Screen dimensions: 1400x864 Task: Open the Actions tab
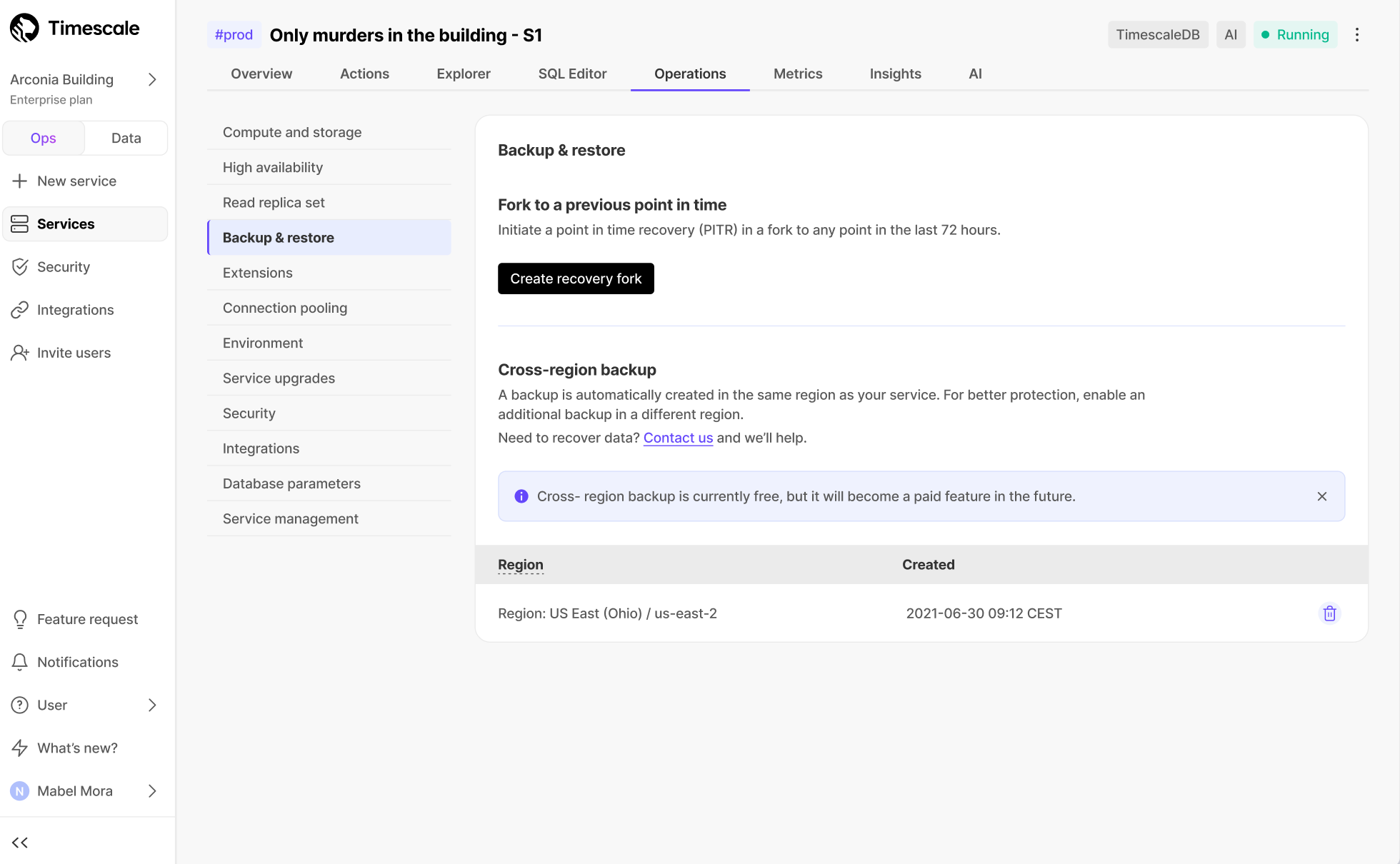[364, 74]
